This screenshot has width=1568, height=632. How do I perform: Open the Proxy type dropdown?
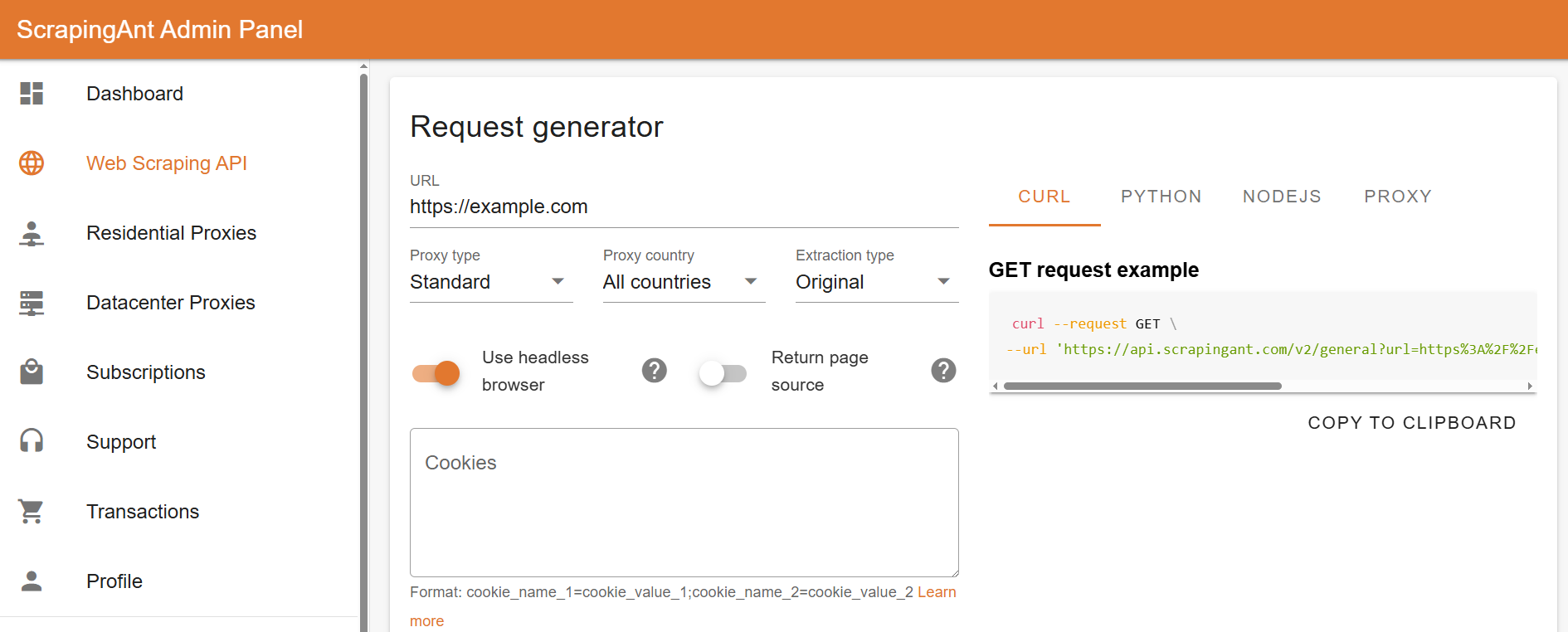tap(491, 282)
